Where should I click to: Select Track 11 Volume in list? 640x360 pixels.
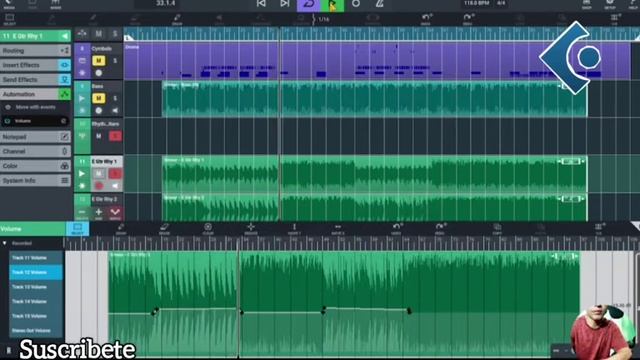36,258
